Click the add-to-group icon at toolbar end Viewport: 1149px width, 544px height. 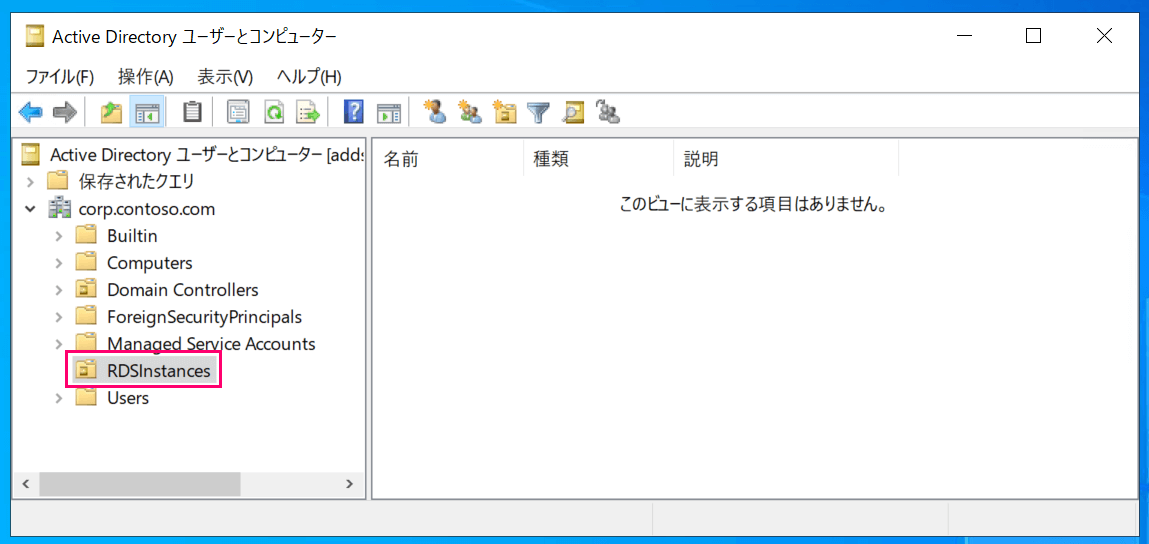609,111
